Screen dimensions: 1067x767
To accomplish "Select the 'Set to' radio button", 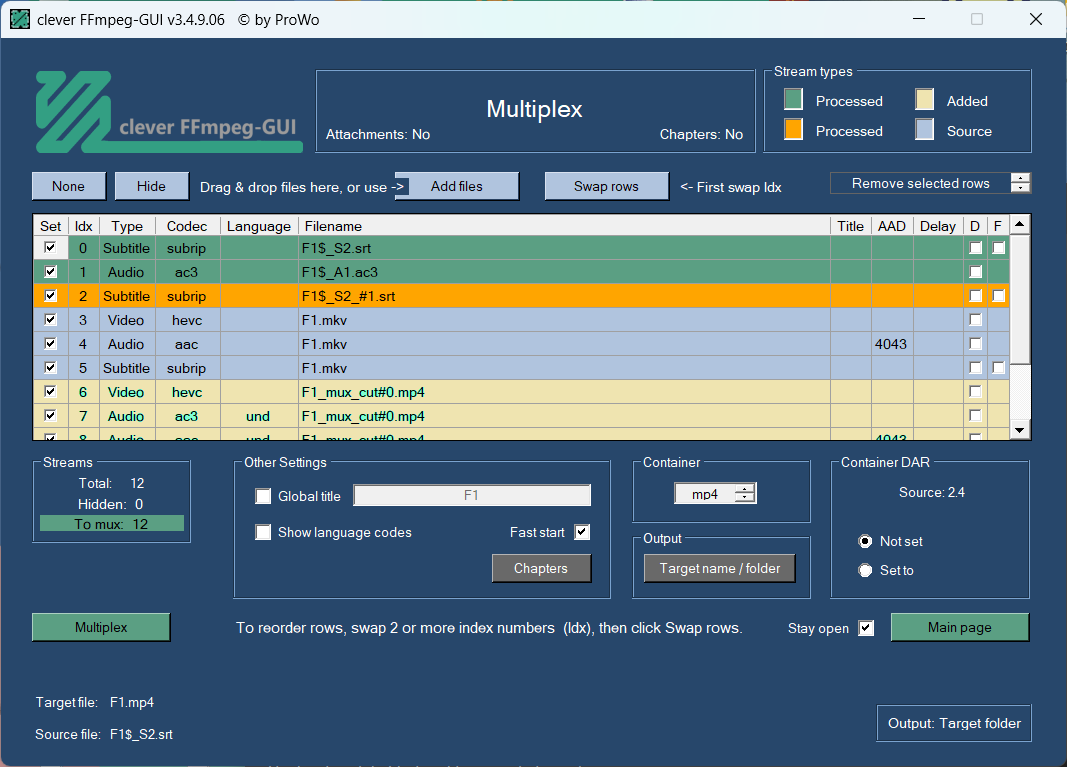I will point(866,570).
